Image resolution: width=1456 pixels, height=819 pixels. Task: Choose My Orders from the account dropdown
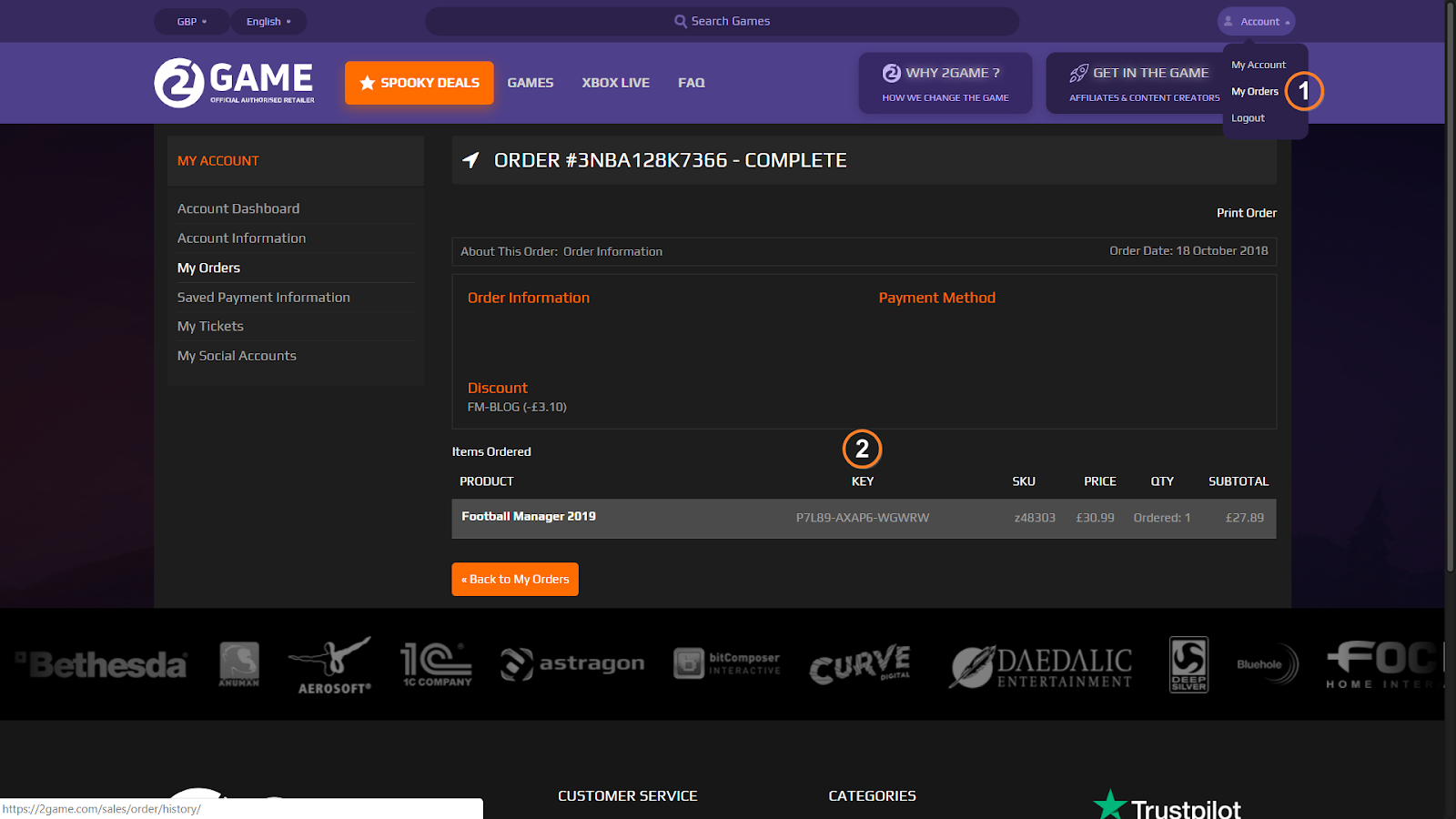point(1255,91)
